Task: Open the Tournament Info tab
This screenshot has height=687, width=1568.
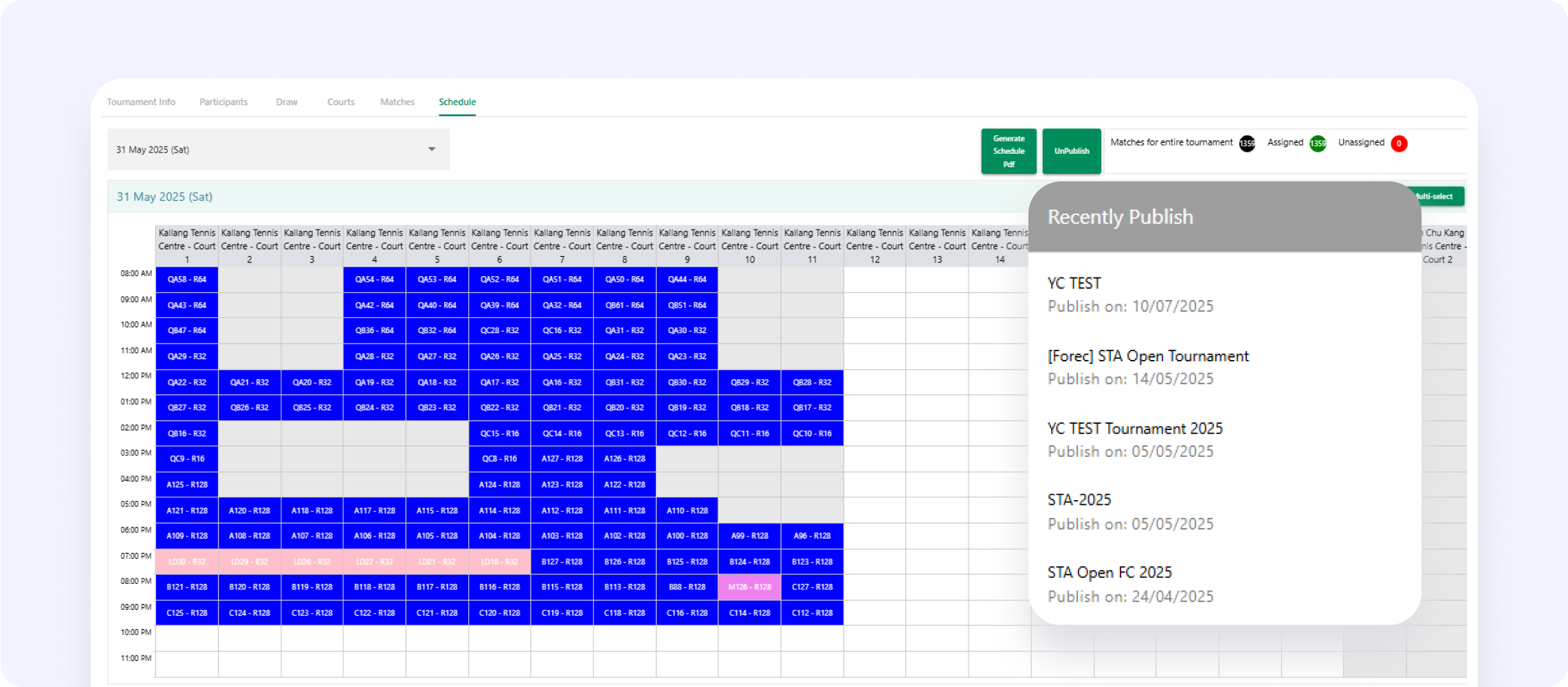Action: click(141, 102)
